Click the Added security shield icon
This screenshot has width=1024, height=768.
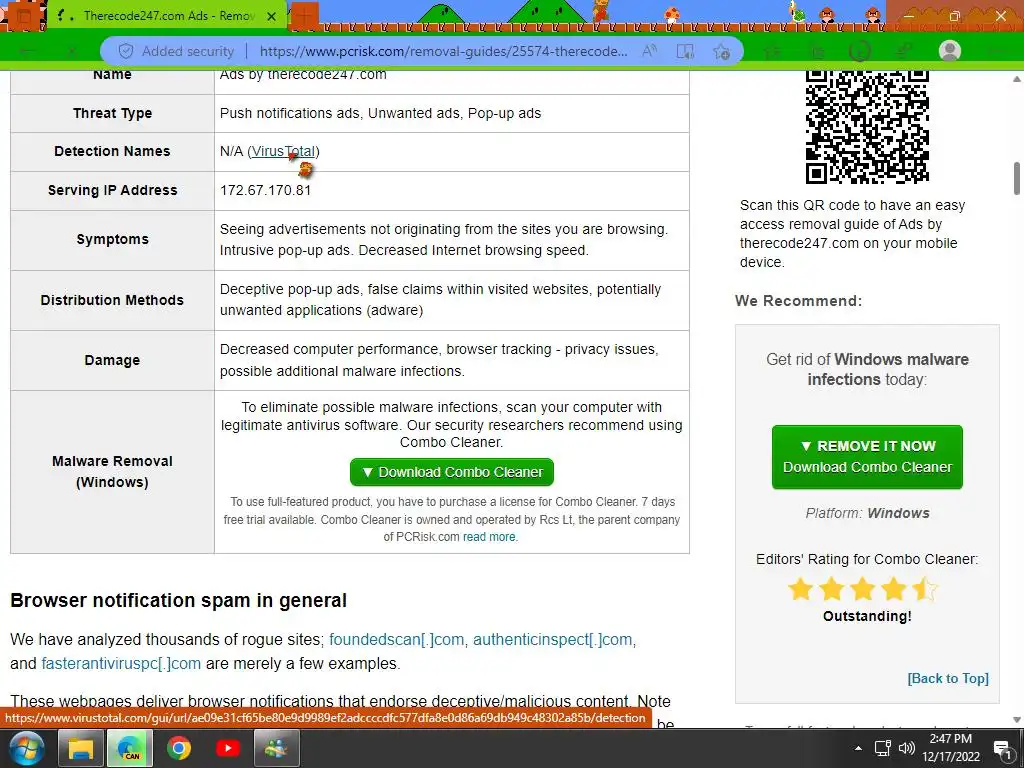pos(126,51)
